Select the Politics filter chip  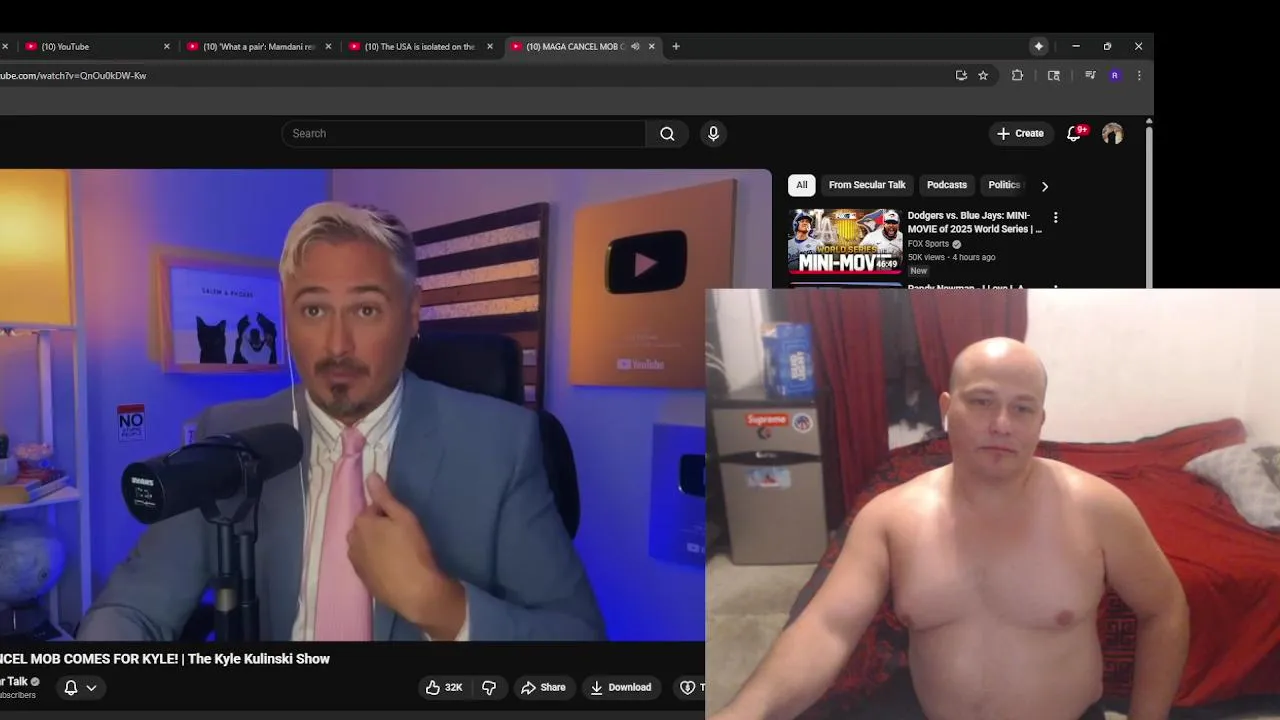click(x=1004, y=185)
